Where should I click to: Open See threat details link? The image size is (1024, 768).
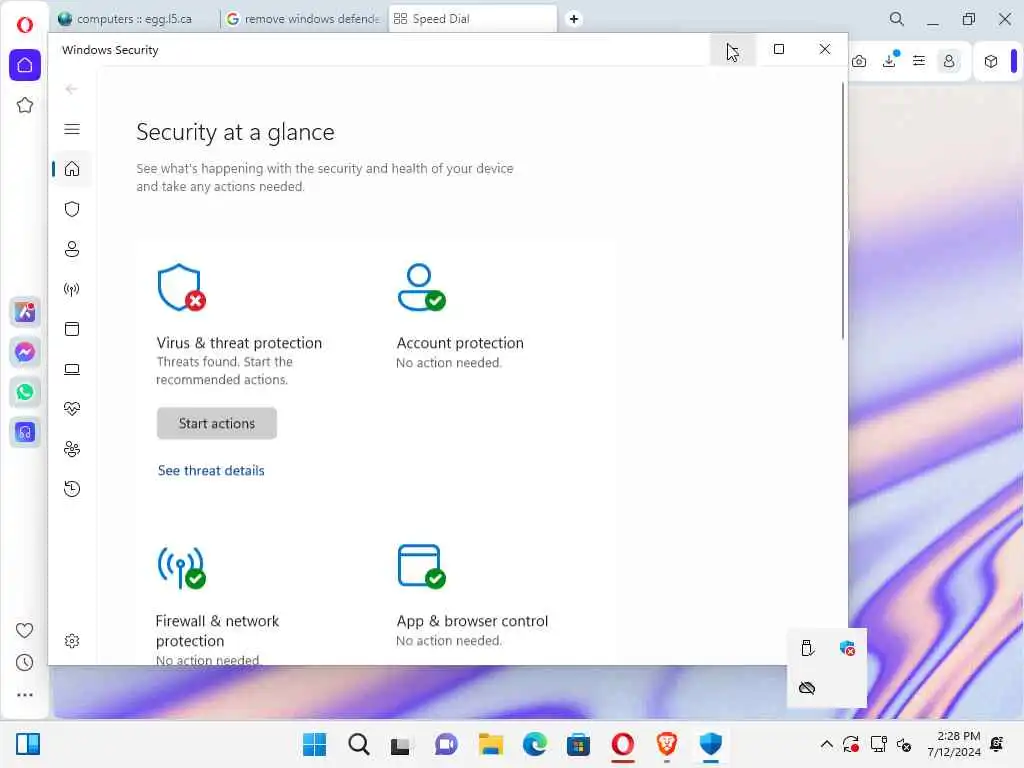tap(211, 470)
